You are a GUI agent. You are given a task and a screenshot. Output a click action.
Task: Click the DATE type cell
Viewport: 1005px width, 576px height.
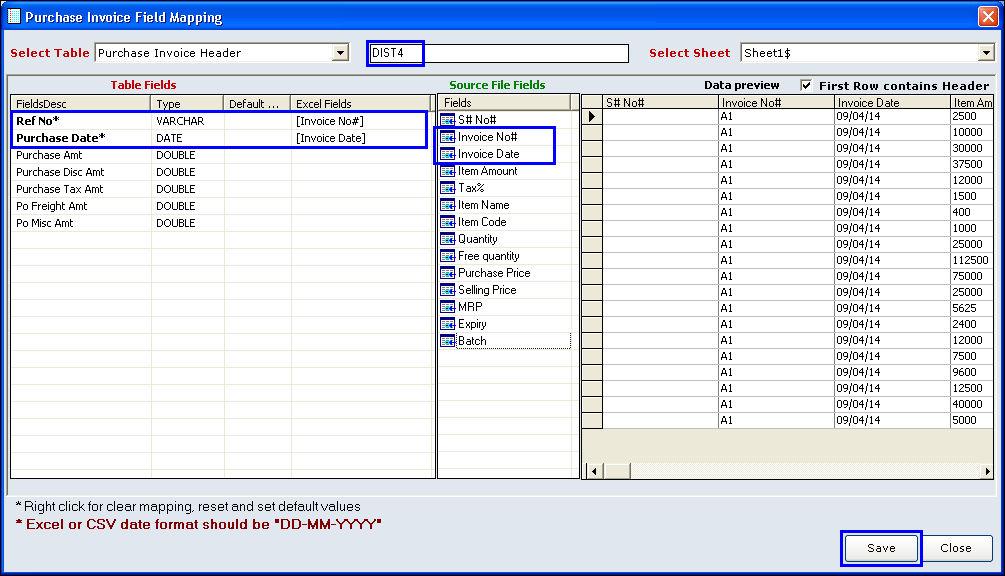tap(187, 138)
